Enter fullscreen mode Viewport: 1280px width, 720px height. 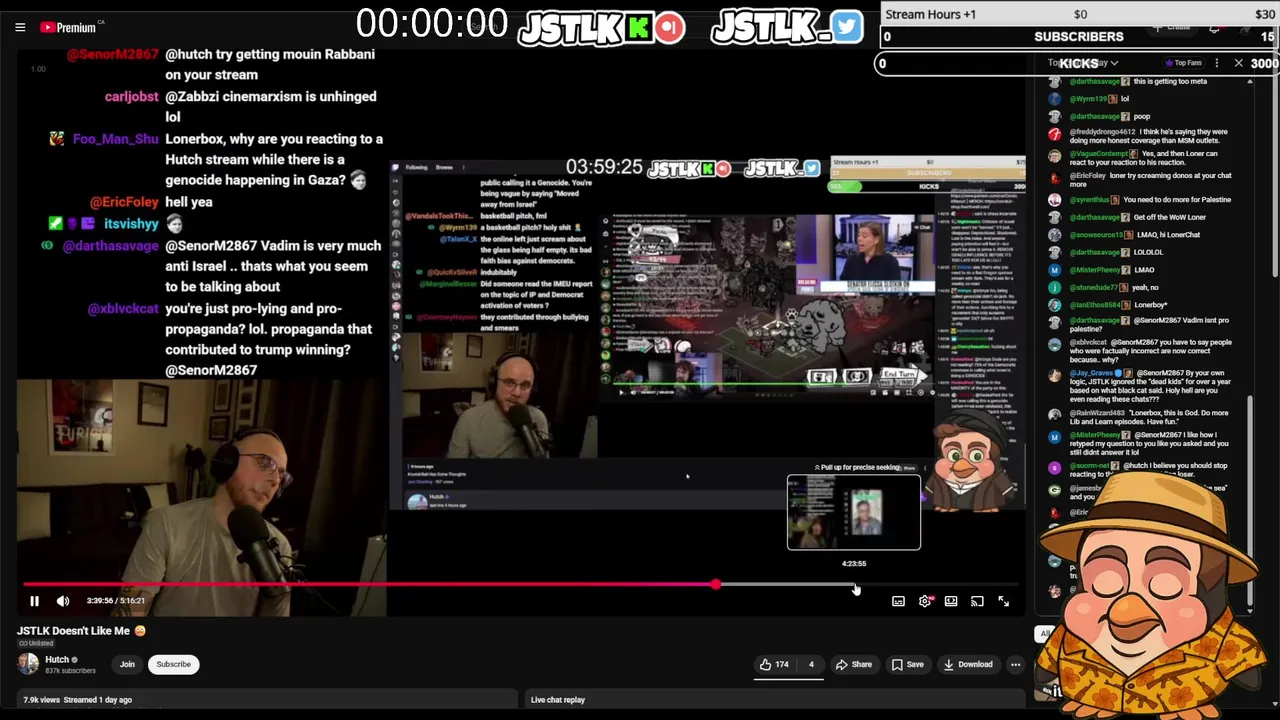point(1003,601)
